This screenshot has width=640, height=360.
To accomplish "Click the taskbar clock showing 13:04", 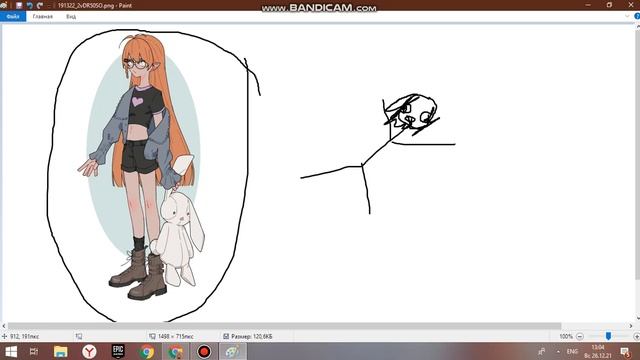I will (598, 351).
